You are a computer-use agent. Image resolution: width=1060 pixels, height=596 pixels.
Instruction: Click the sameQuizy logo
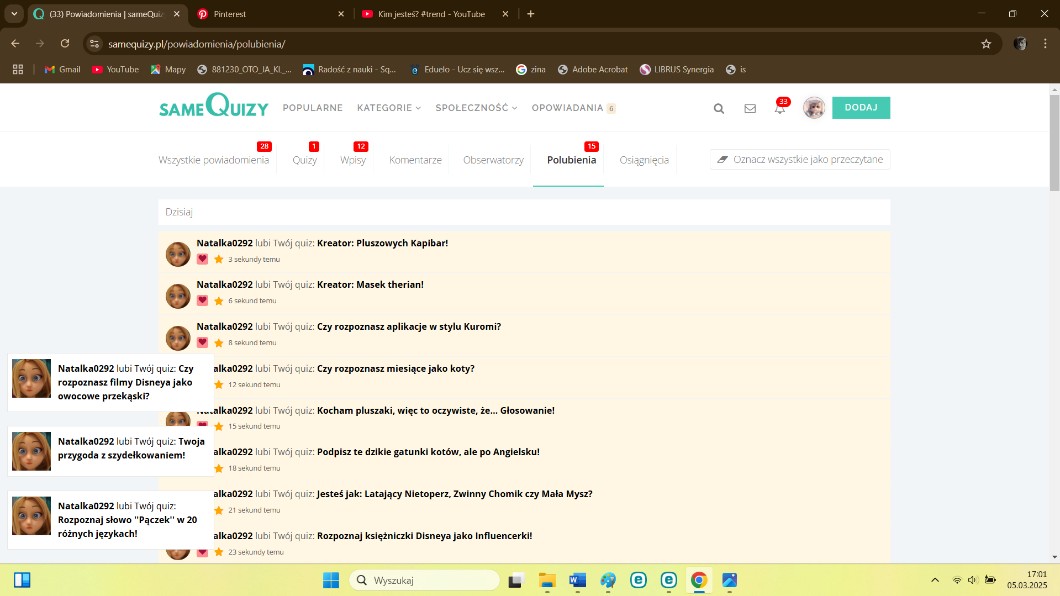213,106
